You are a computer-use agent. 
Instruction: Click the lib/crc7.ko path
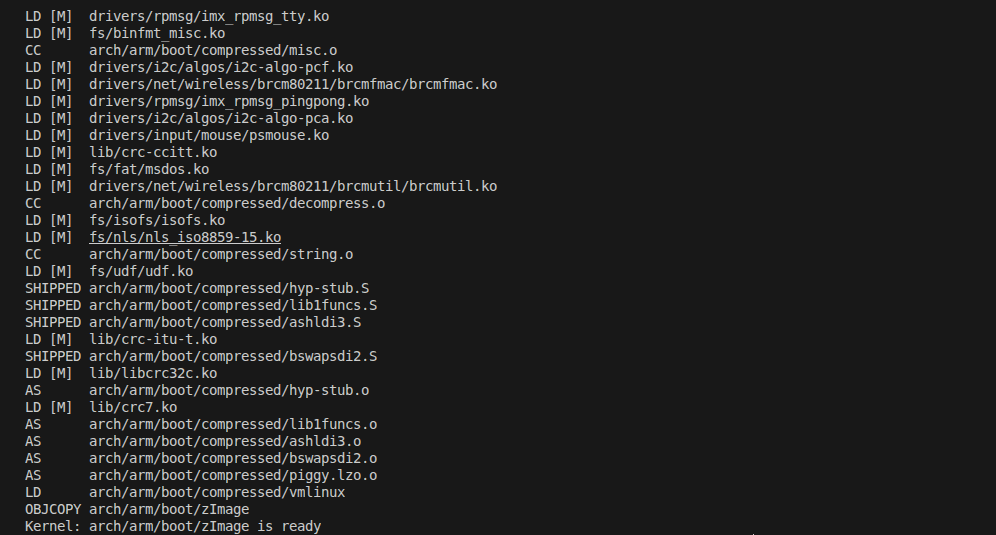coord(133,407)
